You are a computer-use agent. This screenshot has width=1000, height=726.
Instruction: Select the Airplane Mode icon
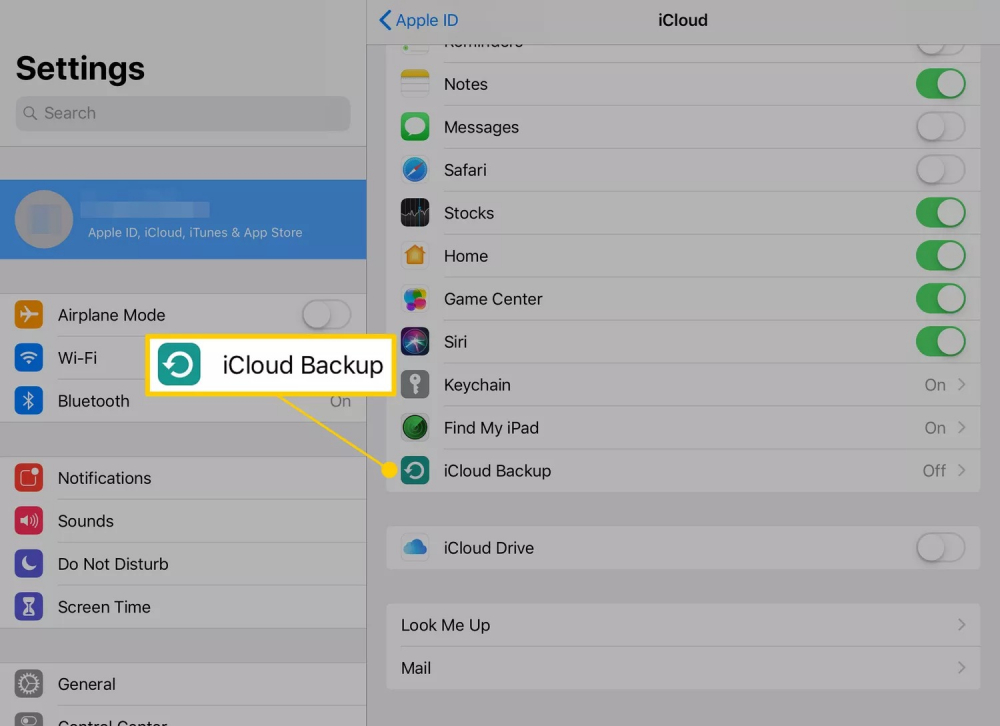click(28, 314)
